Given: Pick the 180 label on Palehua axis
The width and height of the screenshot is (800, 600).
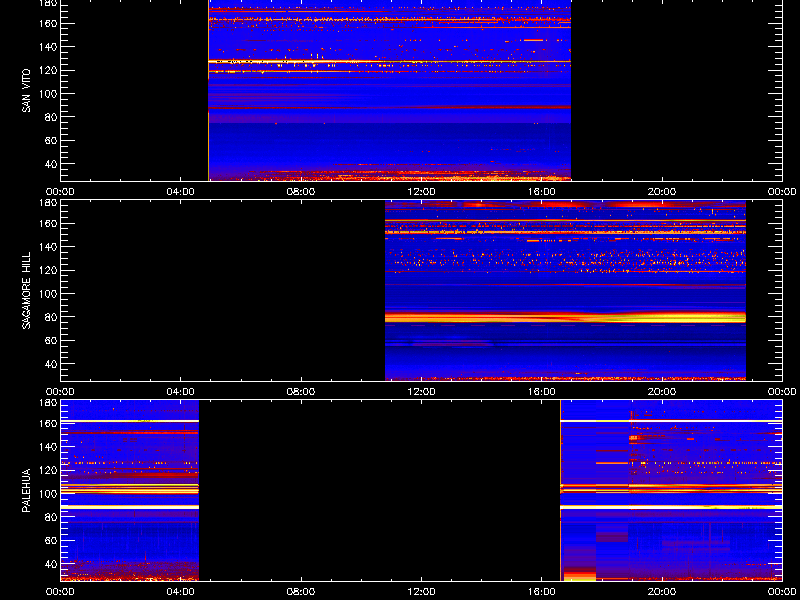Looking at the screenshot, I should pos(49,402).
